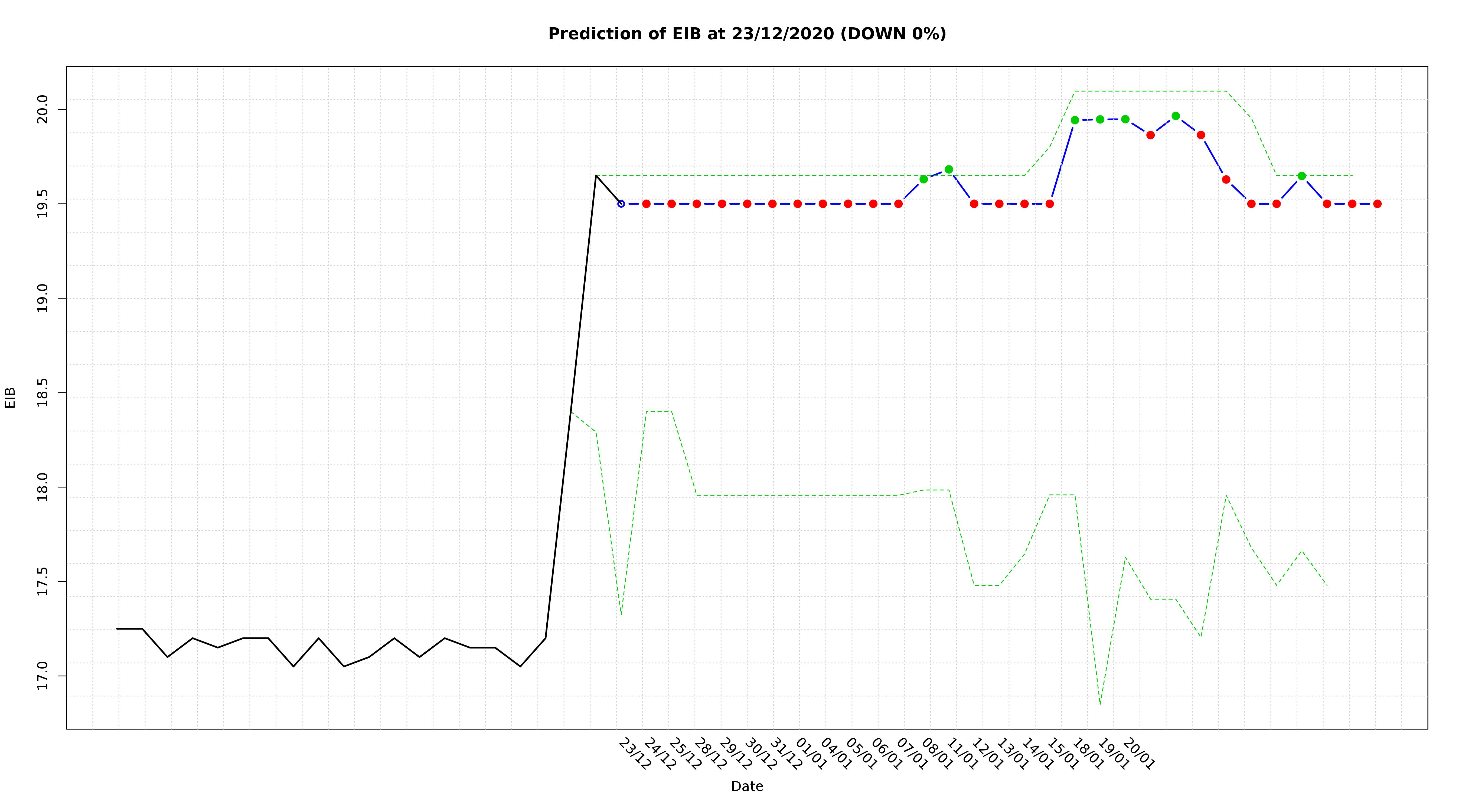Click the black line's peak before 23/12
This screenshot has width=1462, height=812.
point(596,175)
